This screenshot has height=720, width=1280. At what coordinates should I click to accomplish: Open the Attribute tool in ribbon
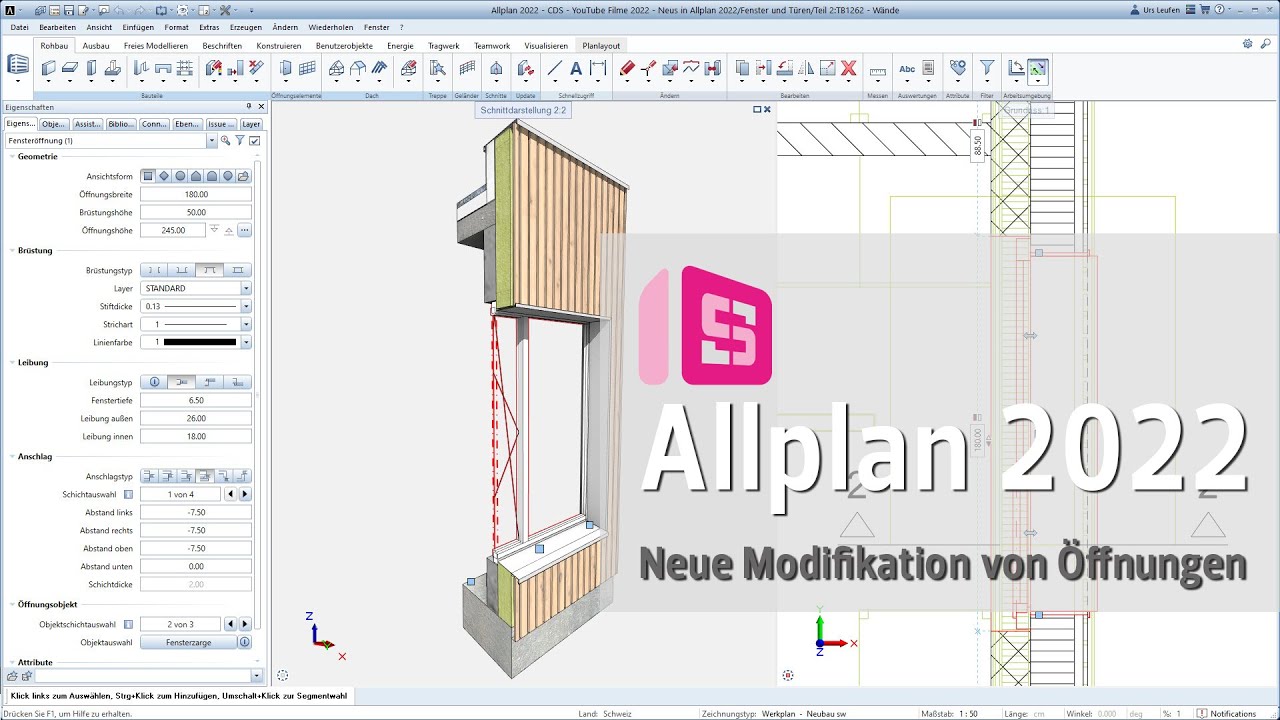(958, 68)
